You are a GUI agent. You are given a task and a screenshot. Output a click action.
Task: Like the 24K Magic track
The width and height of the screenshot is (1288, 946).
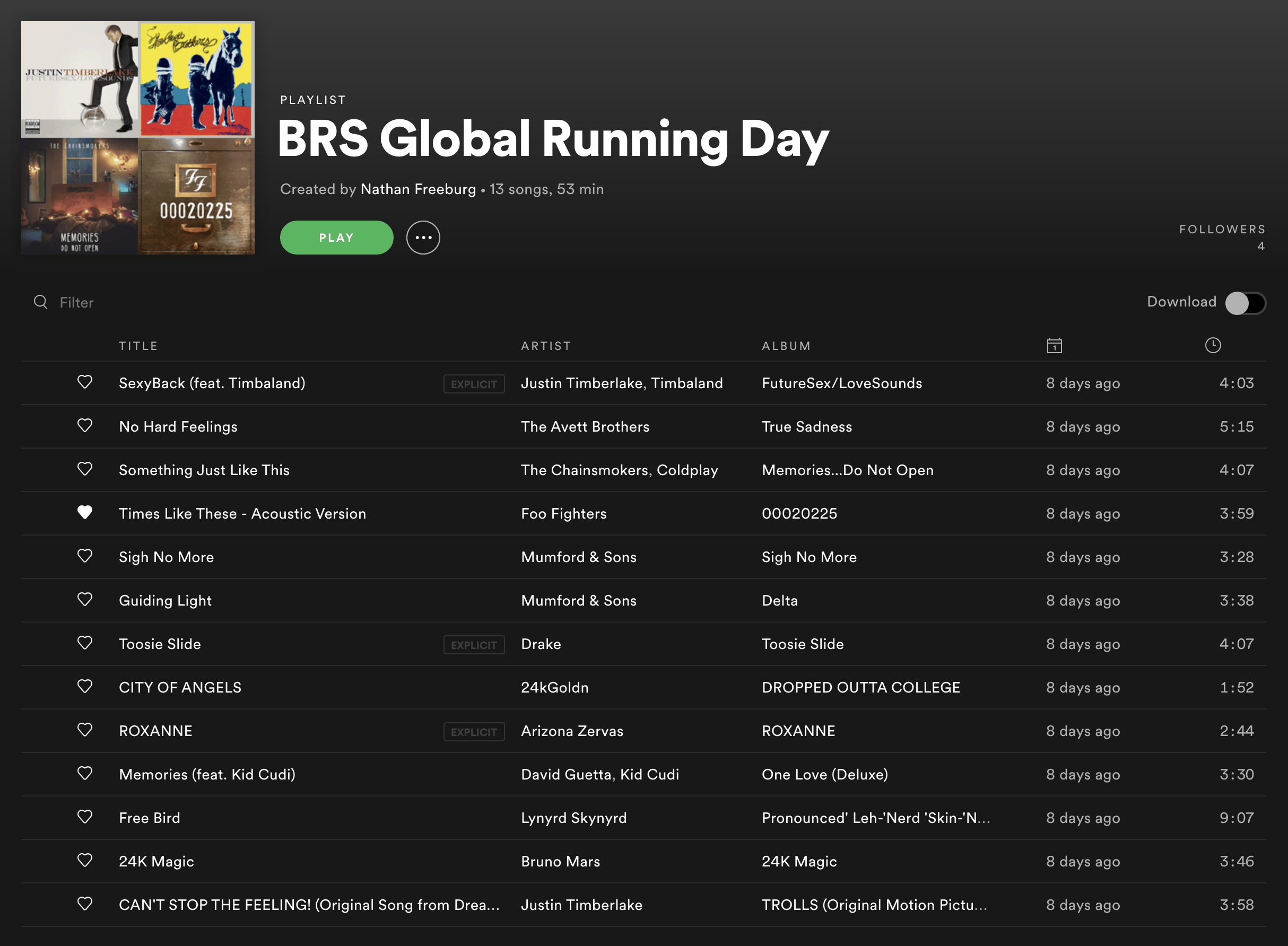85,861
